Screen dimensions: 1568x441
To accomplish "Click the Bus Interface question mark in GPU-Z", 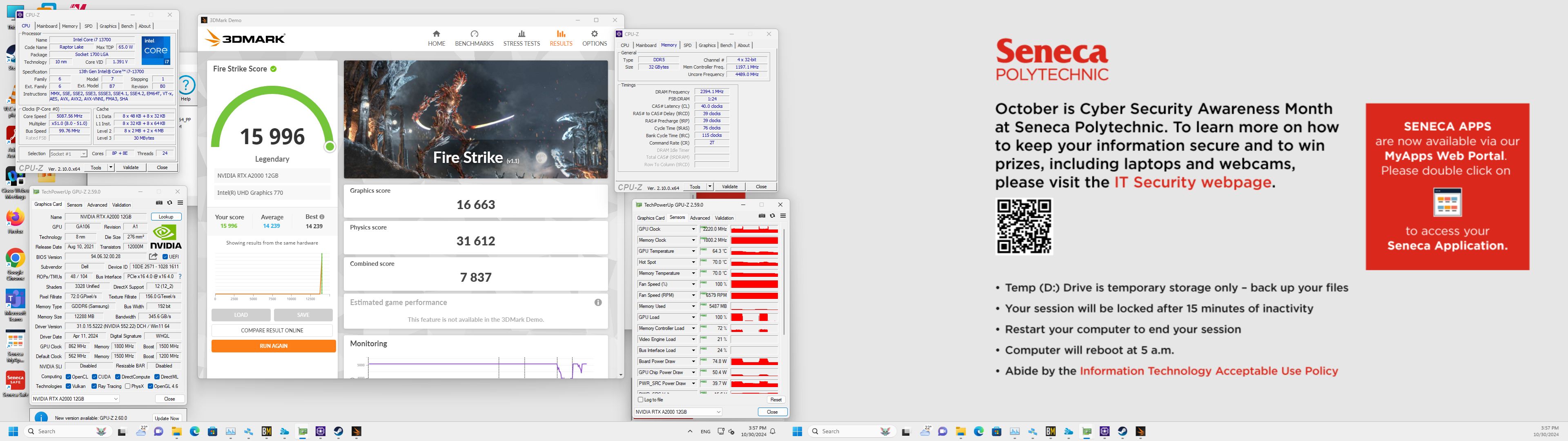I will pos(180,276).
